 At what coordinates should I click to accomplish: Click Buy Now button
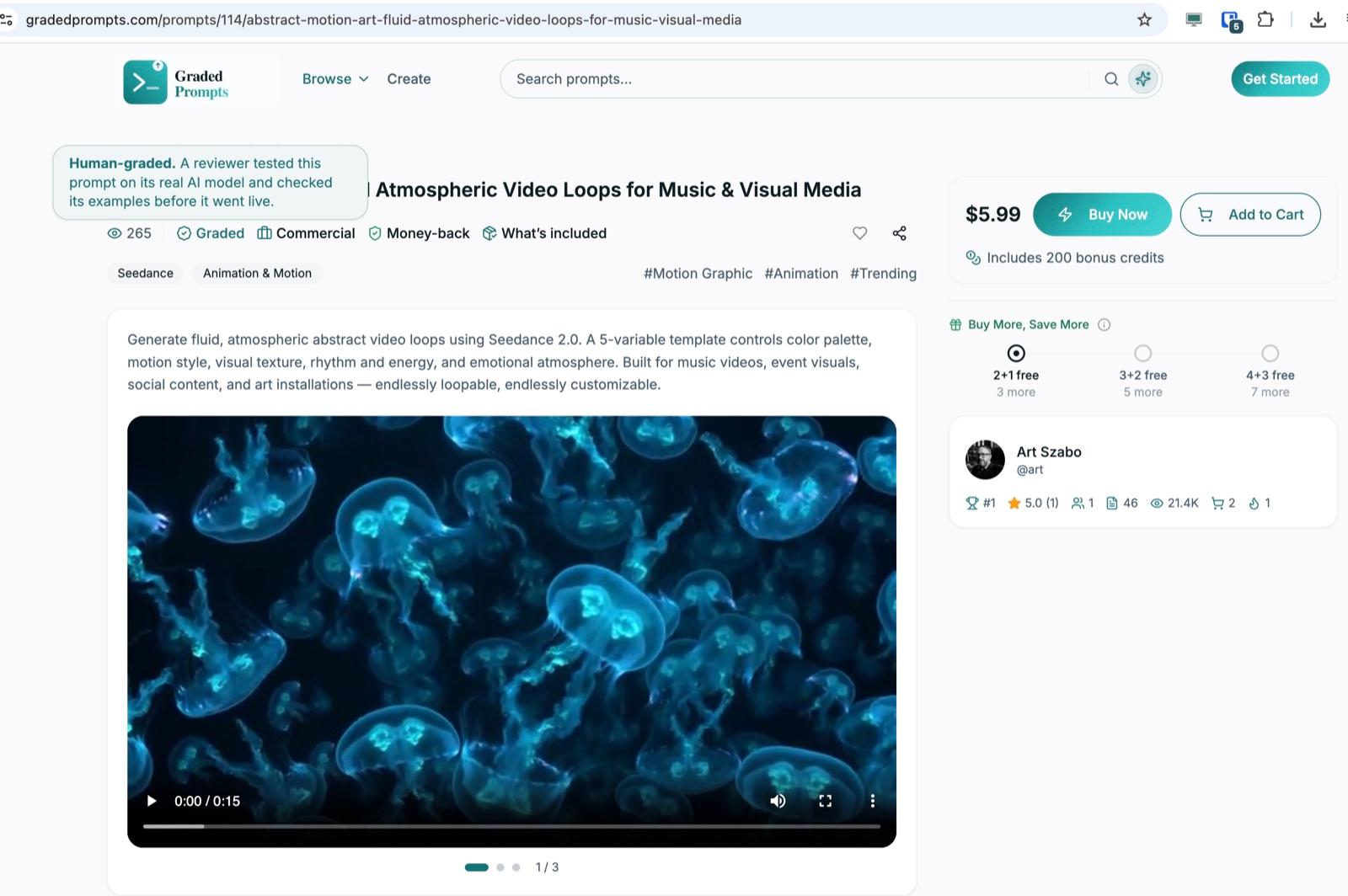tap(1102, 215)
